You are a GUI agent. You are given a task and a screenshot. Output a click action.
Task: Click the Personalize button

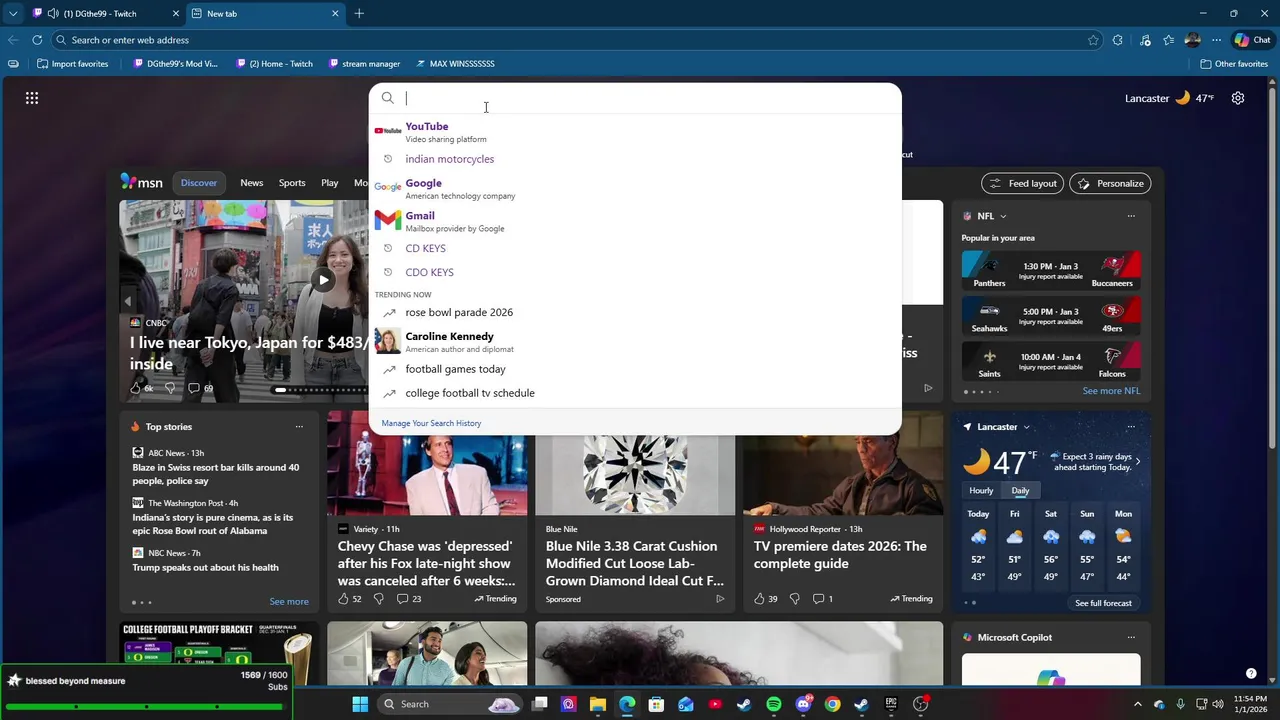[1110, 183]
